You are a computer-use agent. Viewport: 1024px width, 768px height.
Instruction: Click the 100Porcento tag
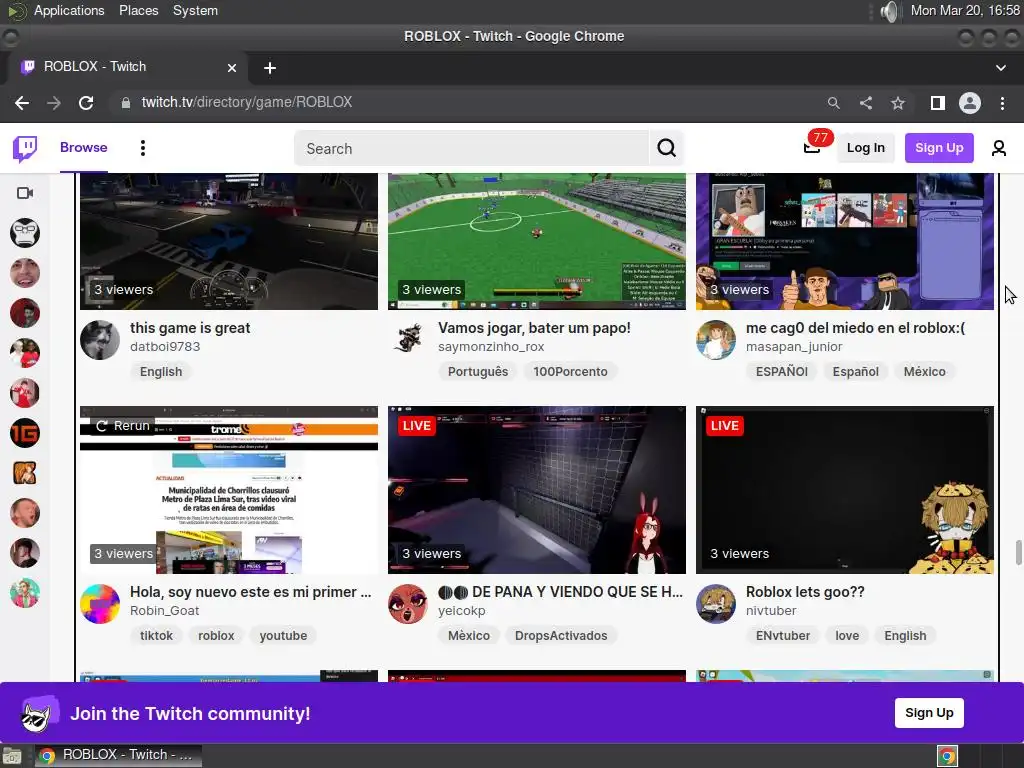[570, 372]
